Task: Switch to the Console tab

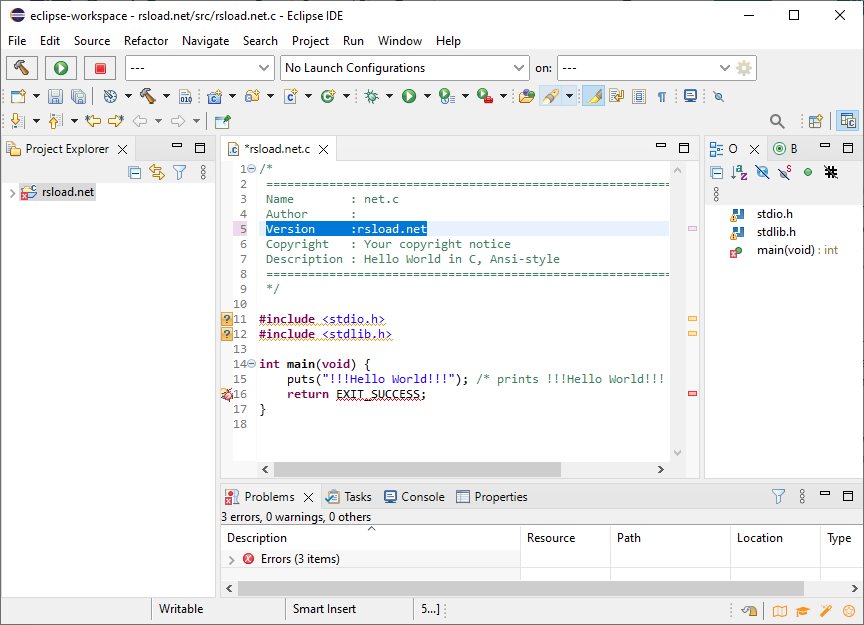Action: coord(414,496)
